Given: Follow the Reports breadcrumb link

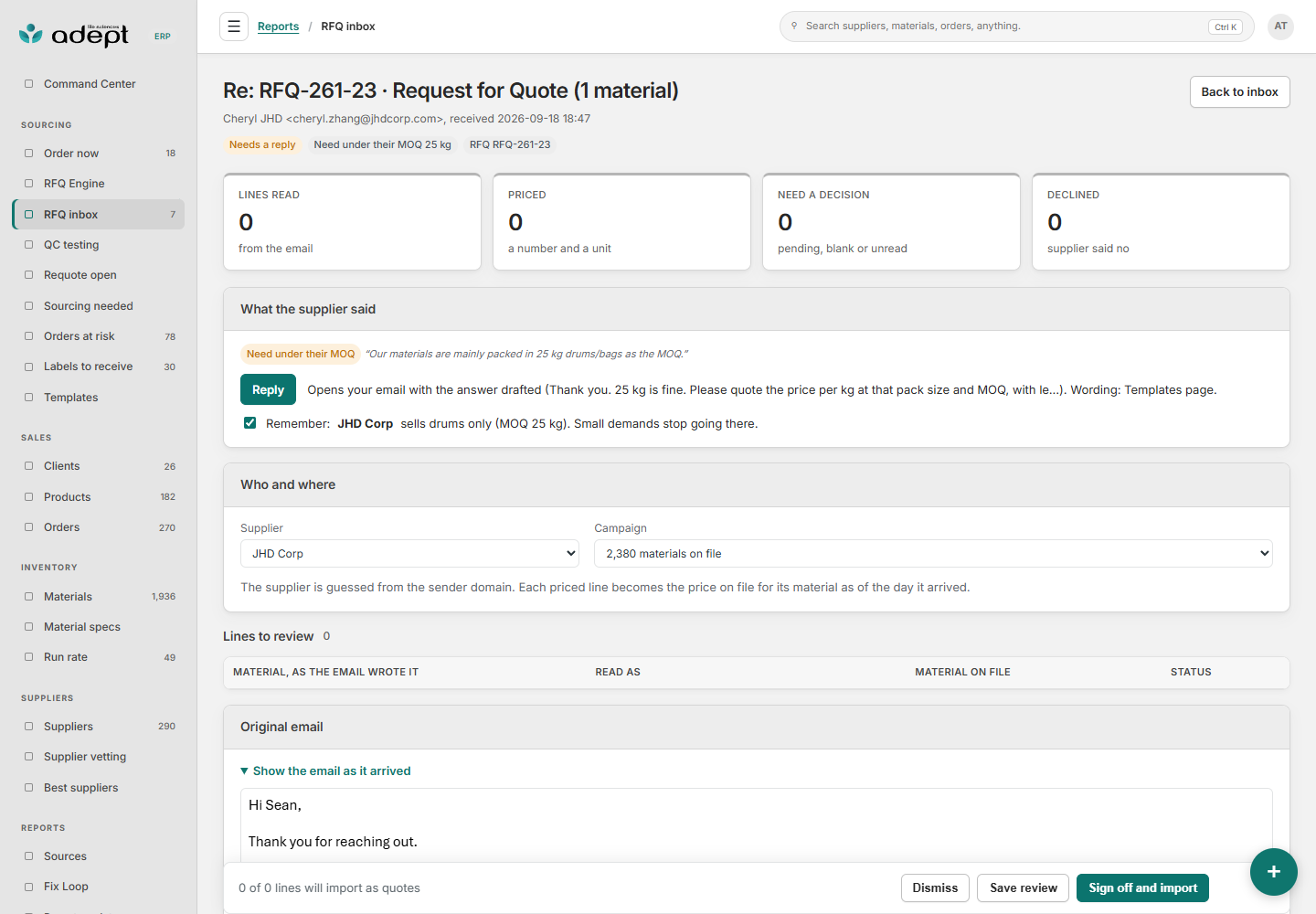Looking at the screenshot, I should 278,27.
